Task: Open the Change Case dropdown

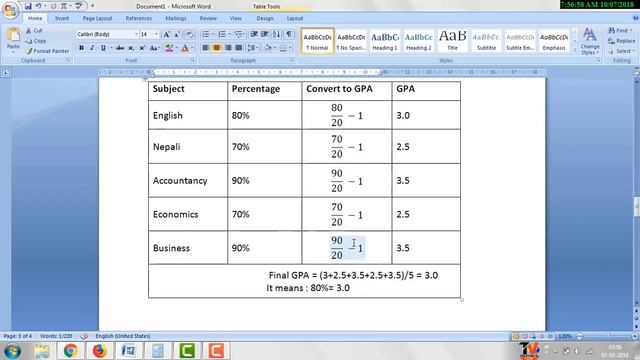Action: (154, 48)
